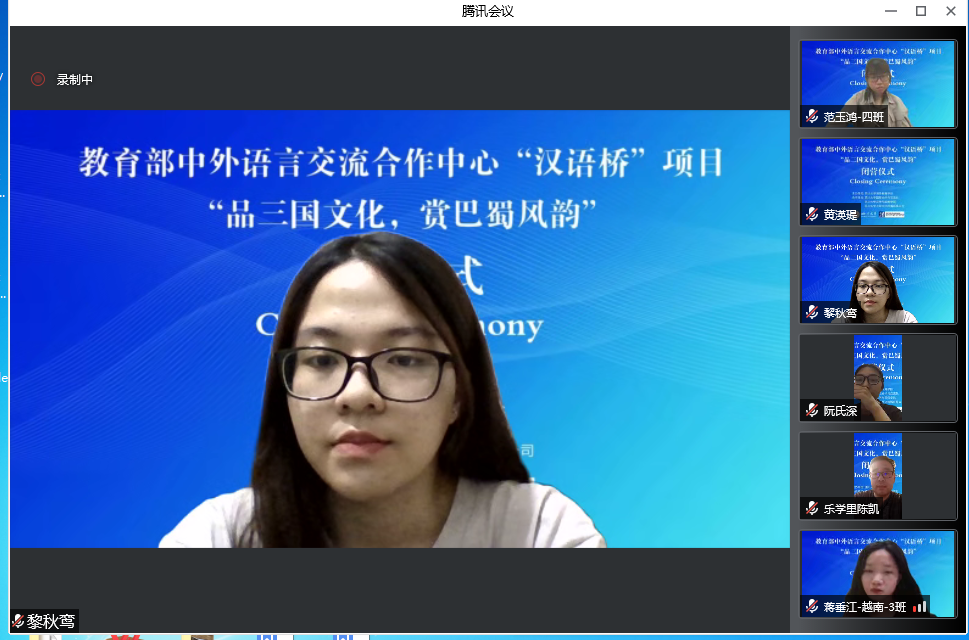Click muted mic icon beside 阮氏深
The height and width of the screenshot is (640, 969).
[812, 411]
